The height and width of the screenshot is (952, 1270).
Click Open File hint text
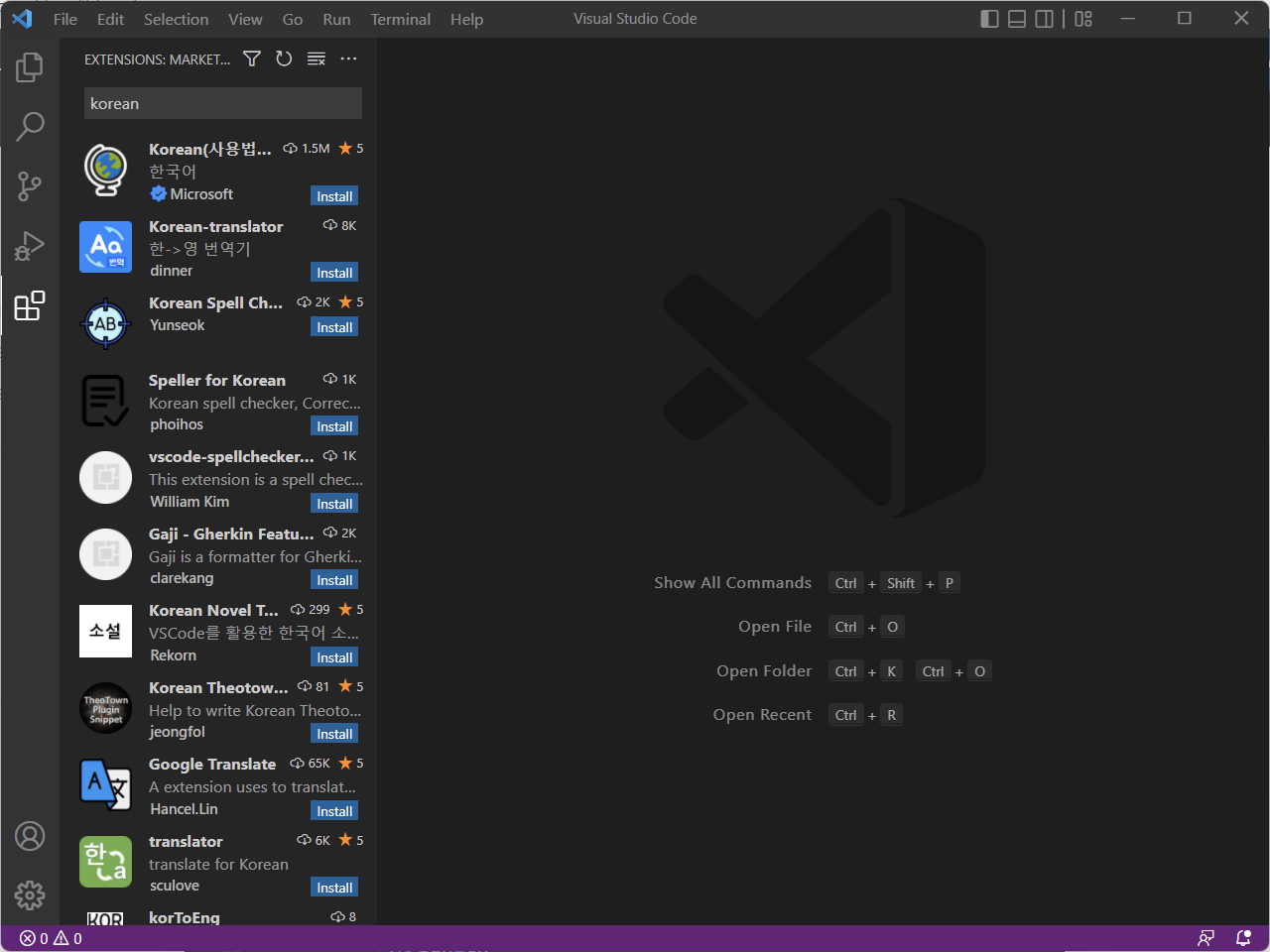775,627
